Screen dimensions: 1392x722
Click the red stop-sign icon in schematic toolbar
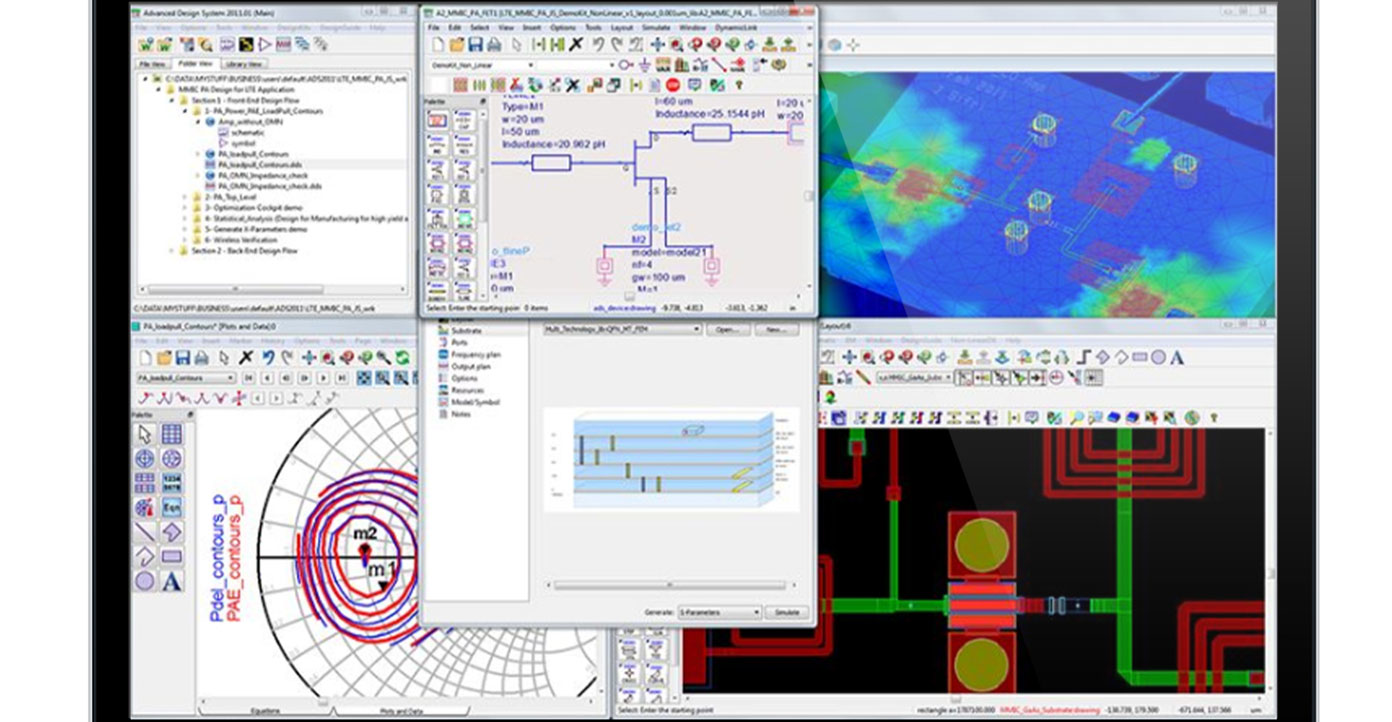(x=672, y=85)
